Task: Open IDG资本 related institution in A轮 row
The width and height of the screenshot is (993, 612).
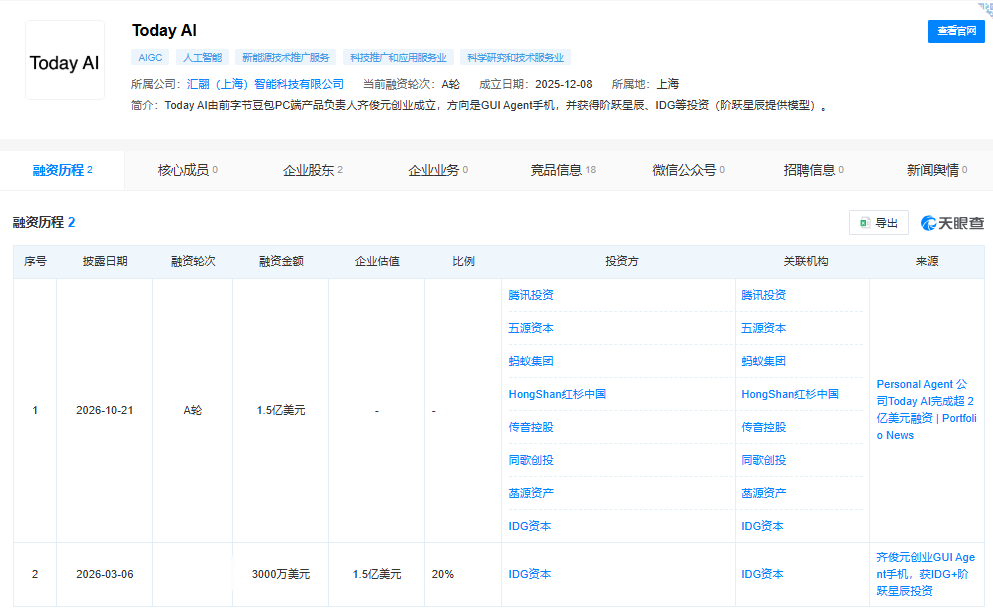Action: coord(762,526)
